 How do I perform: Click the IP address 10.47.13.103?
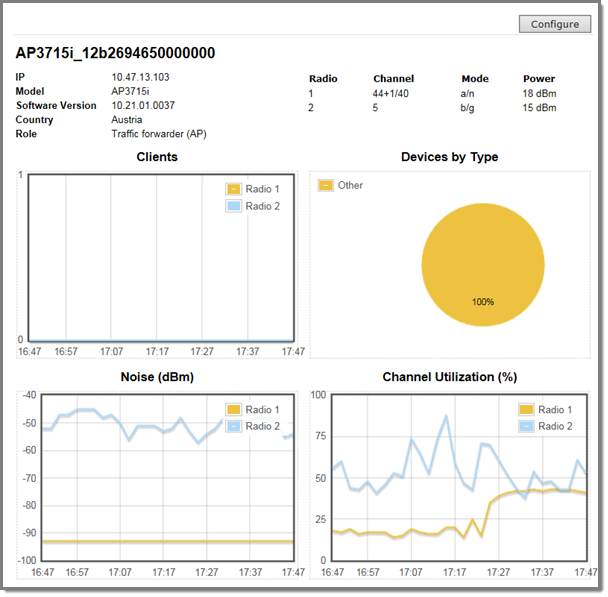pos(141,78)
